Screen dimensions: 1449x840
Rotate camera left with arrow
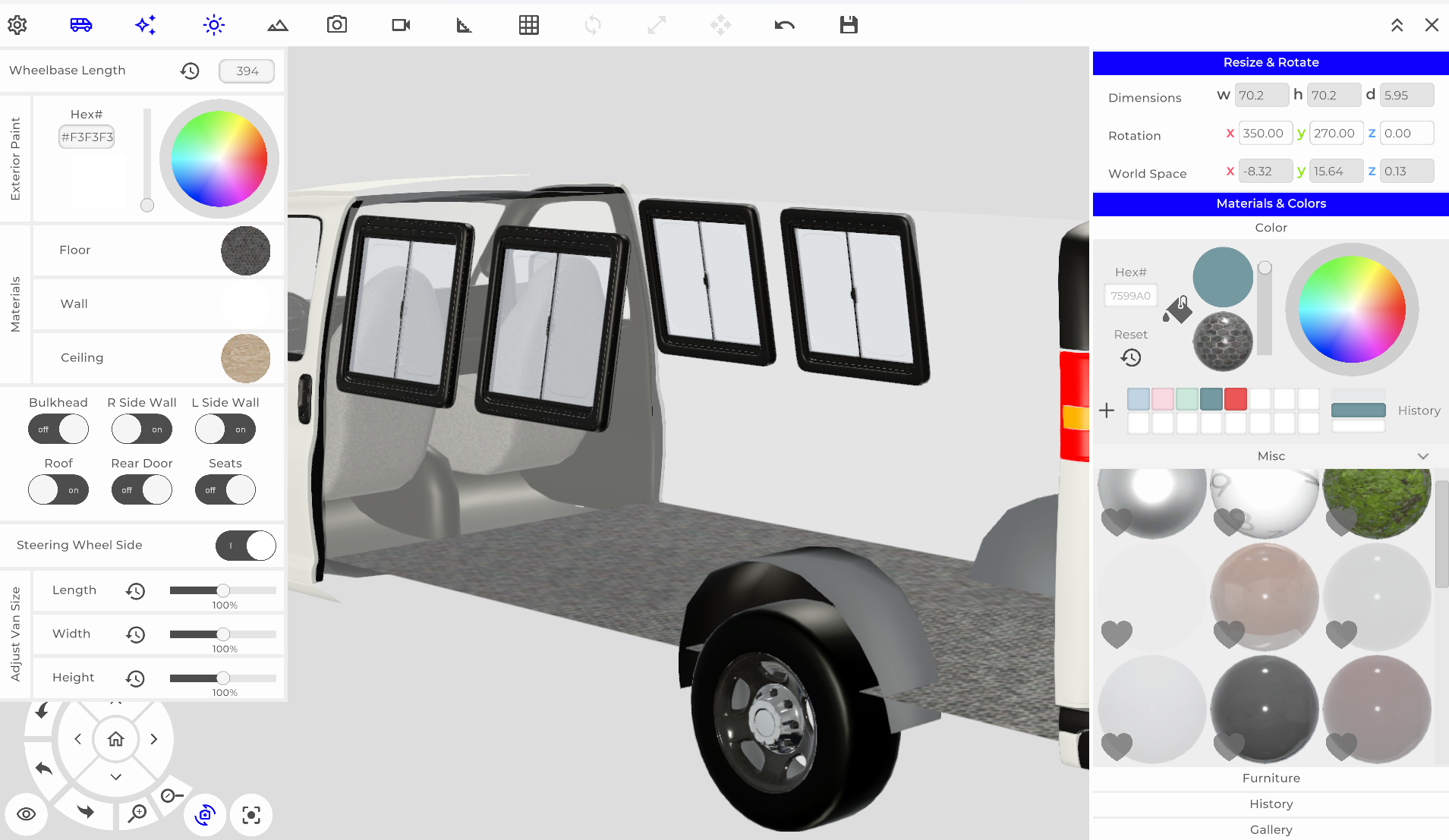click(78, 739)
